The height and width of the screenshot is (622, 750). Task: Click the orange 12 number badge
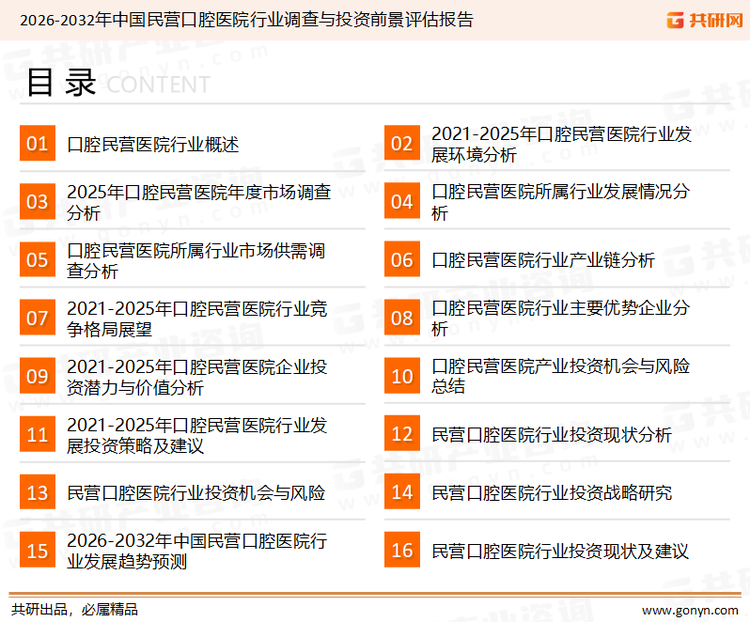(402, 434)
